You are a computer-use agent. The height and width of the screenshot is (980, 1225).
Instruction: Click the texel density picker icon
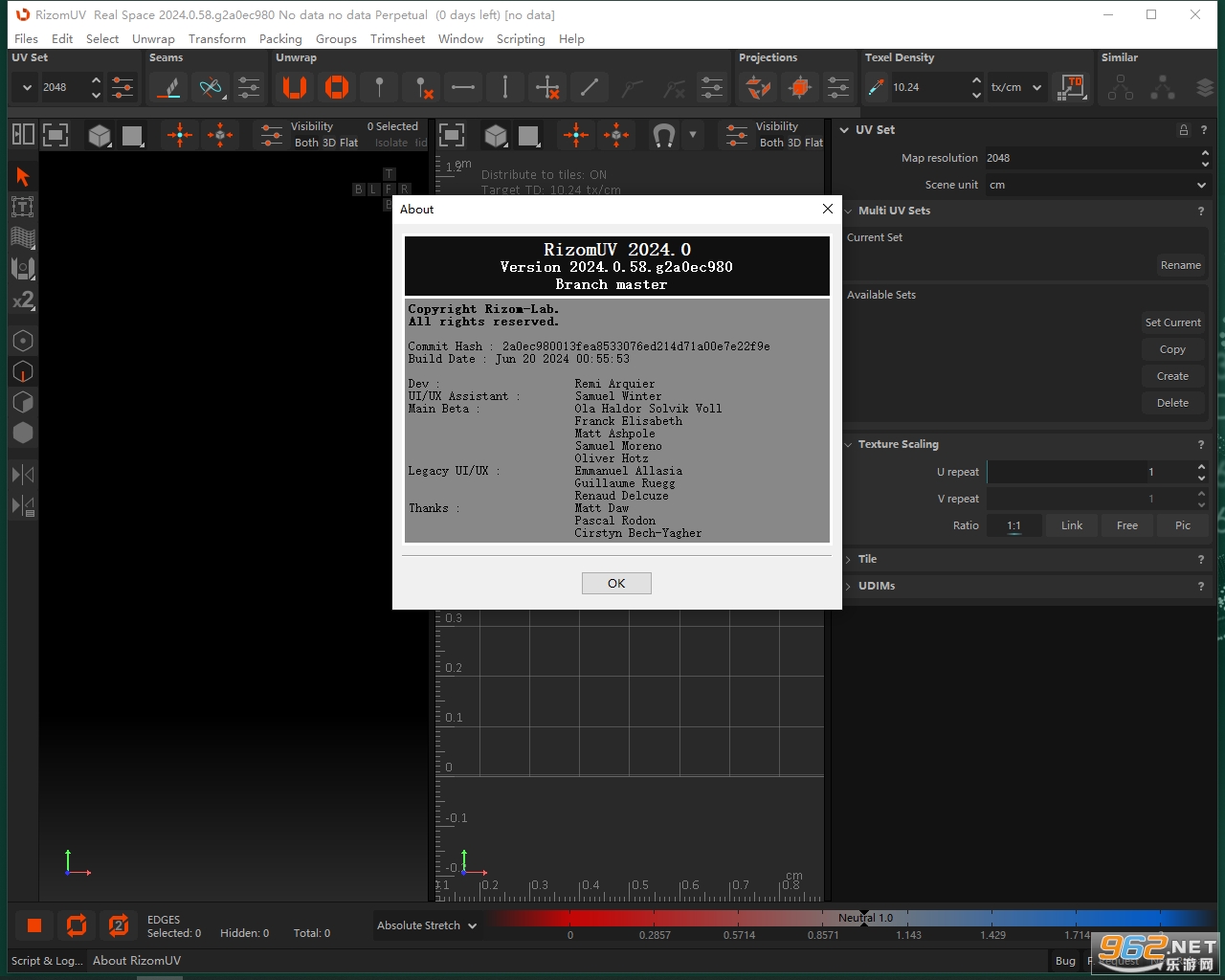pyautogui.click(x=876, y=87)
